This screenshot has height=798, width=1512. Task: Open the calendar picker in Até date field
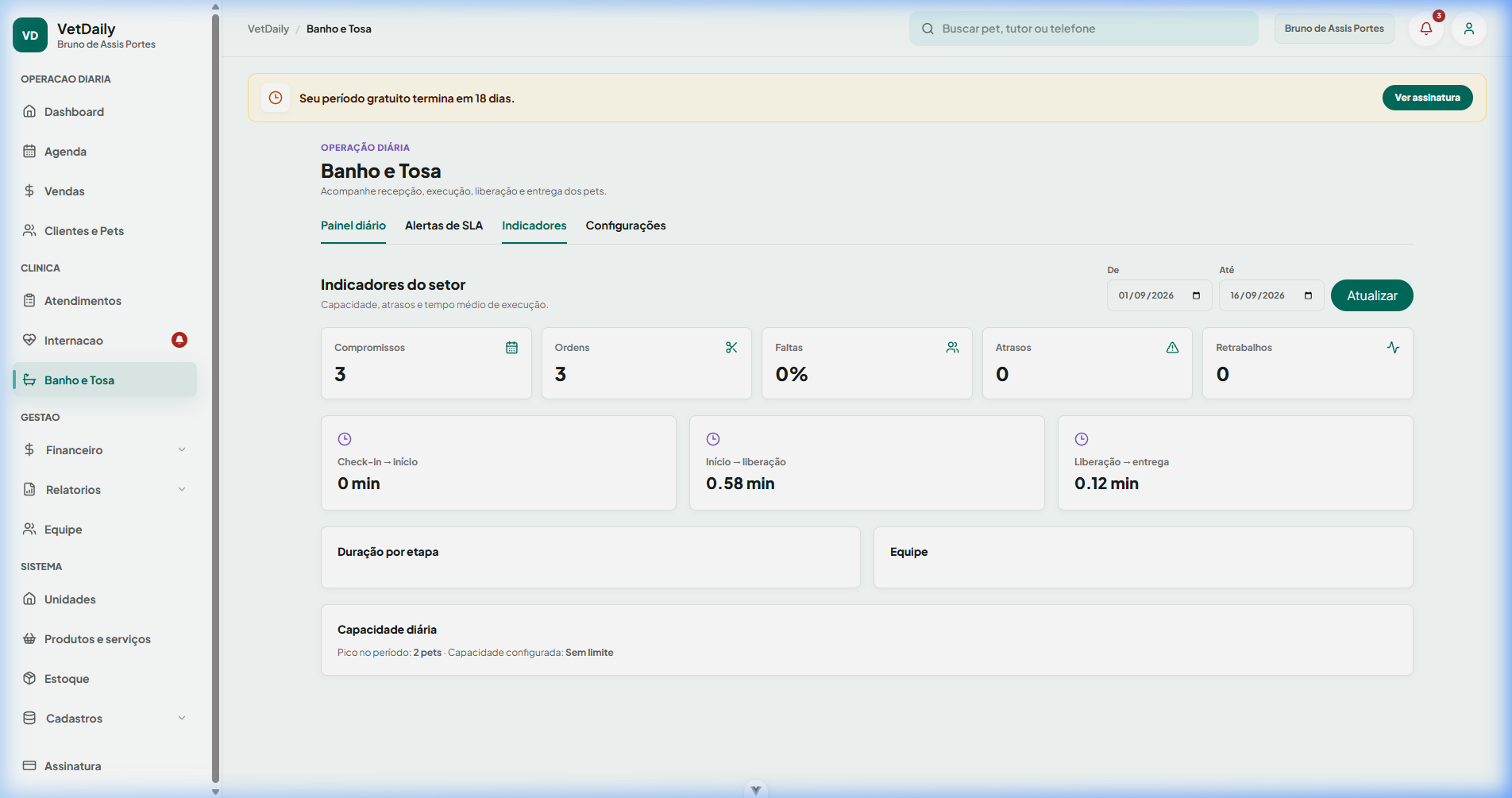(1309, 295)
